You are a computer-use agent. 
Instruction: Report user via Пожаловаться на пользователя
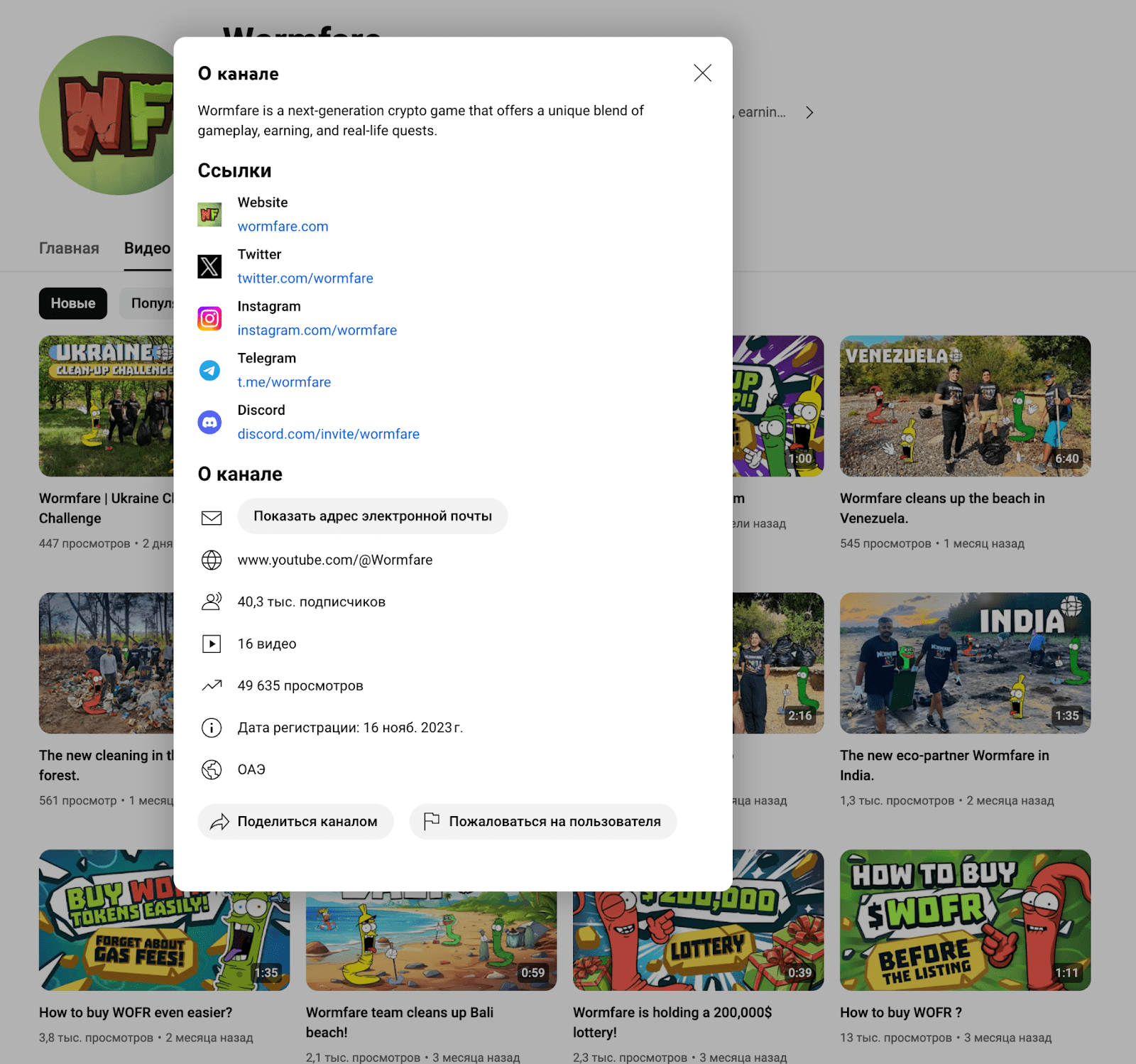tap(543, 822)
